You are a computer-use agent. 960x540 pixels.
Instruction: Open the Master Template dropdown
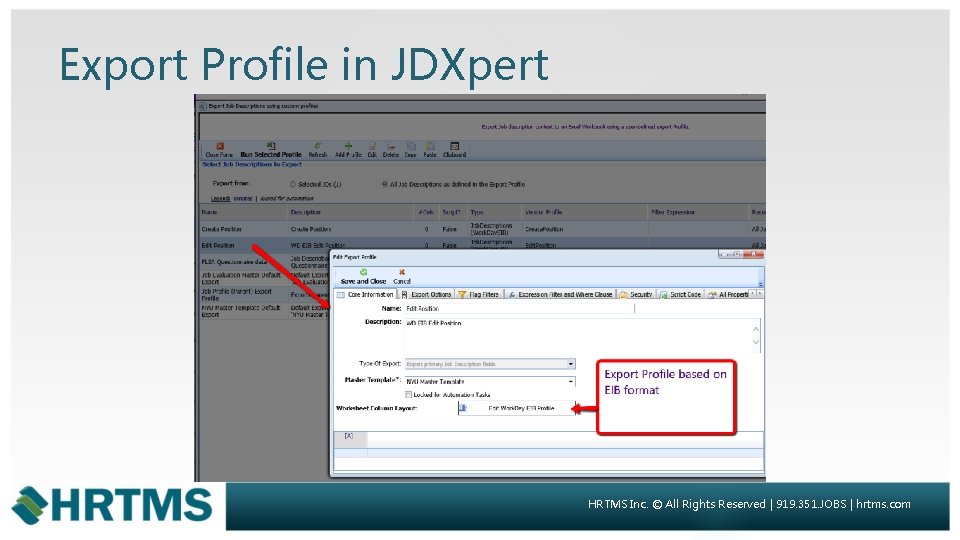point(571,381)
